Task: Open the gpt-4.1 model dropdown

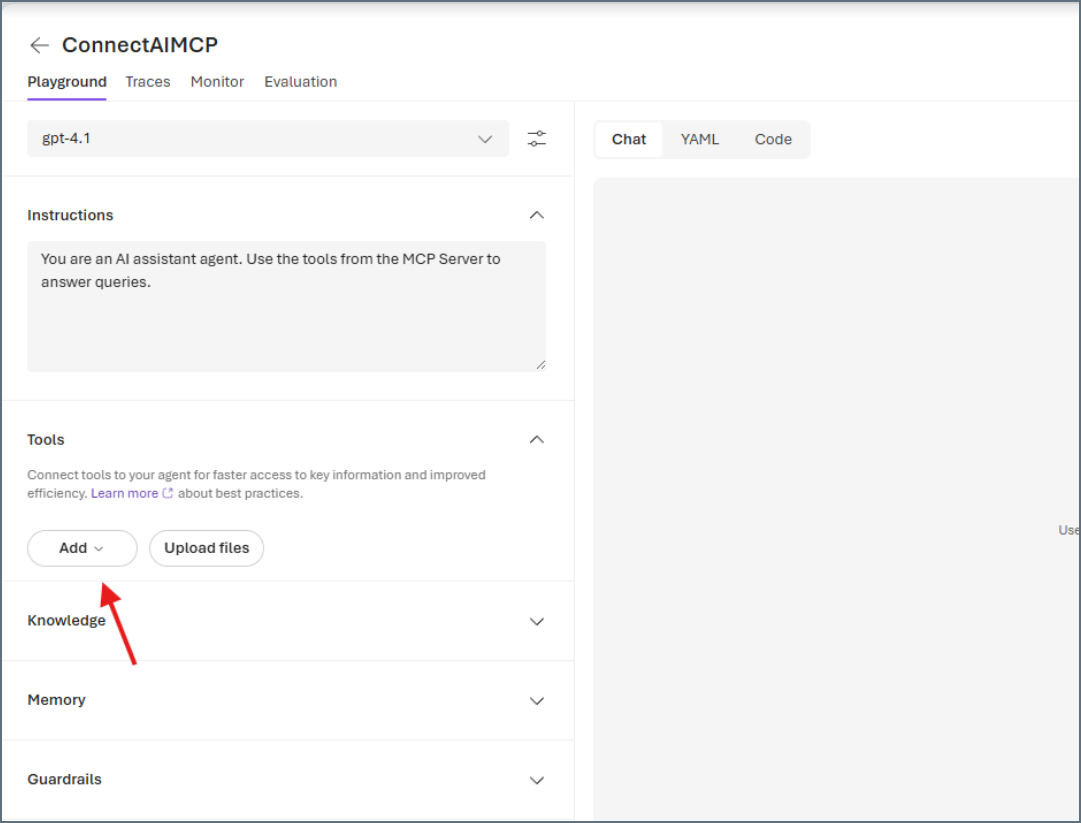Action: [x=267, y=139]
